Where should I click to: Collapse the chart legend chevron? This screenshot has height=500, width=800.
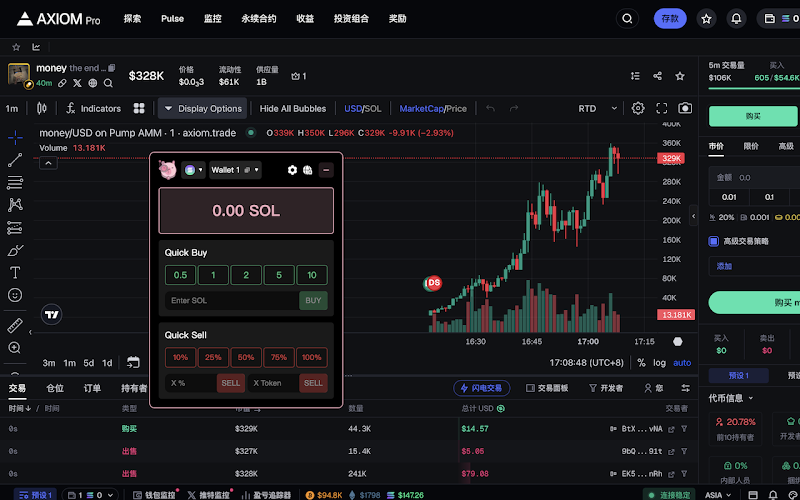[48, 163]
